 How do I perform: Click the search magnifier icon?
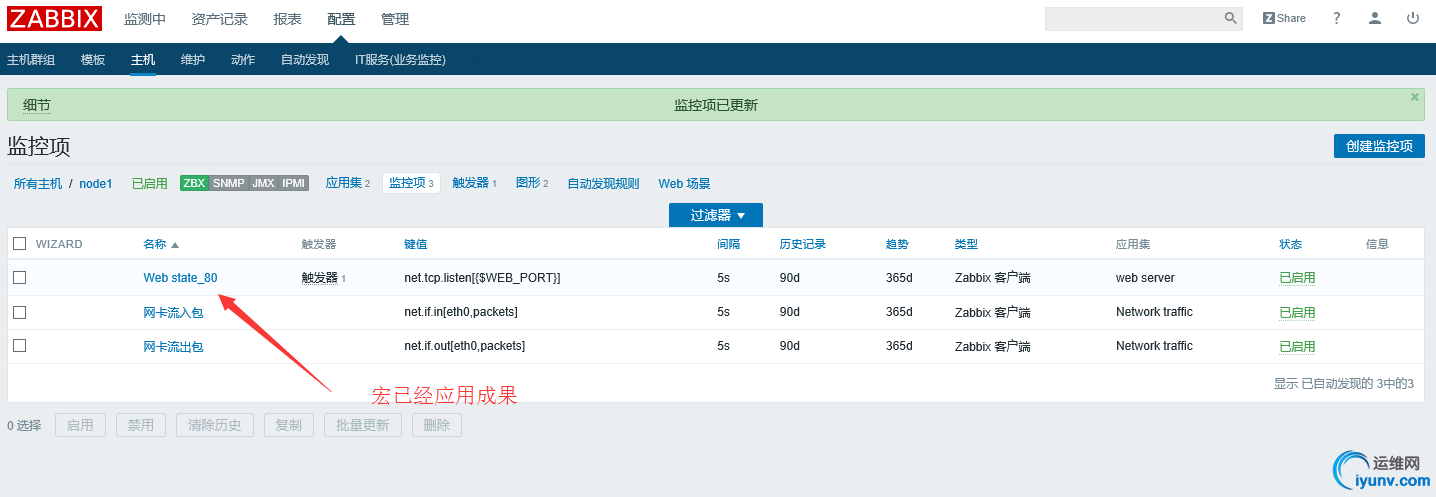coord(1230,18)
